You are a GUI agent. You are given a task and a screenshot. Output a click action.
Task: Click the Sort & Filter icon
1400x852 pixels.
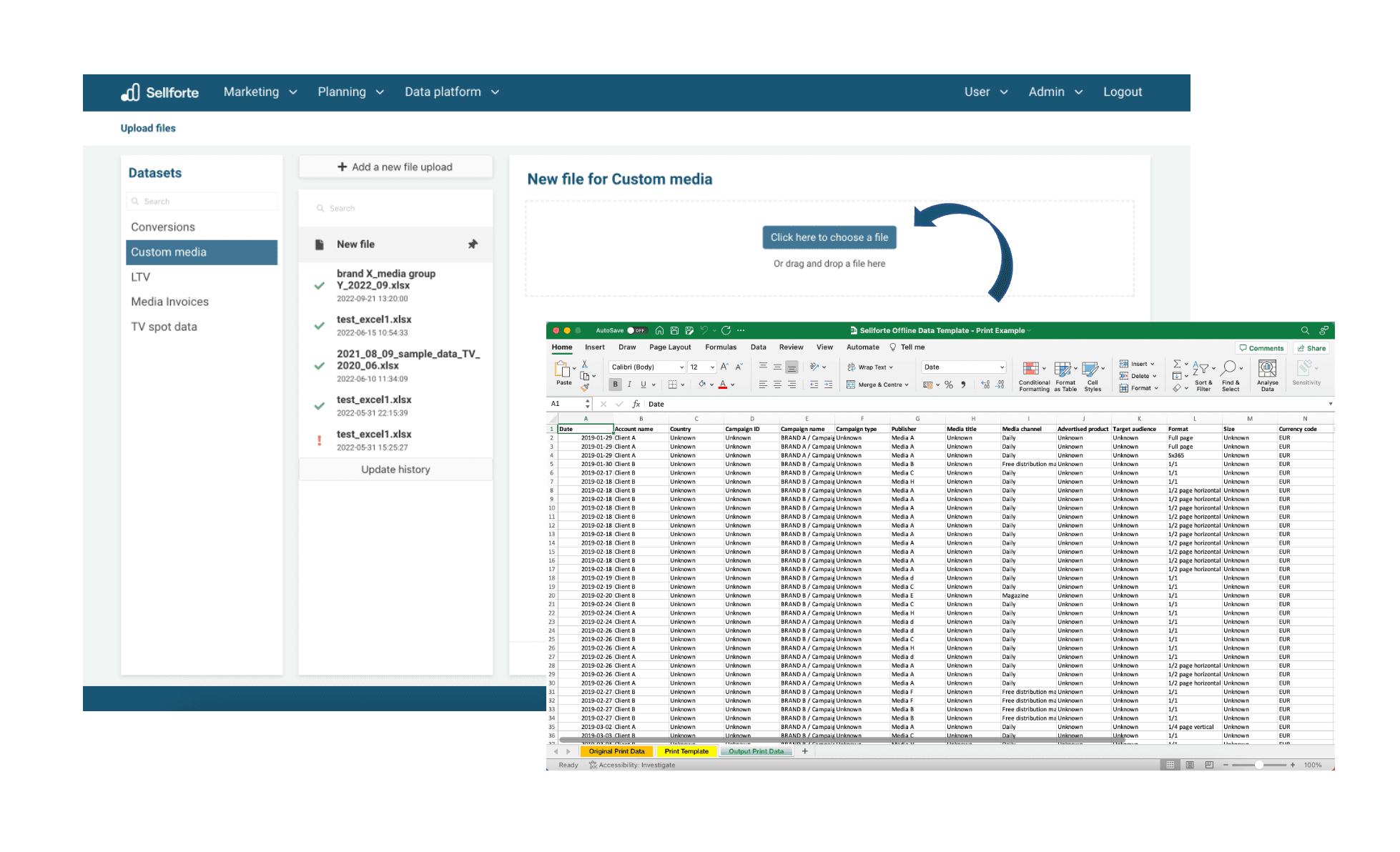tap(1201, 369)
